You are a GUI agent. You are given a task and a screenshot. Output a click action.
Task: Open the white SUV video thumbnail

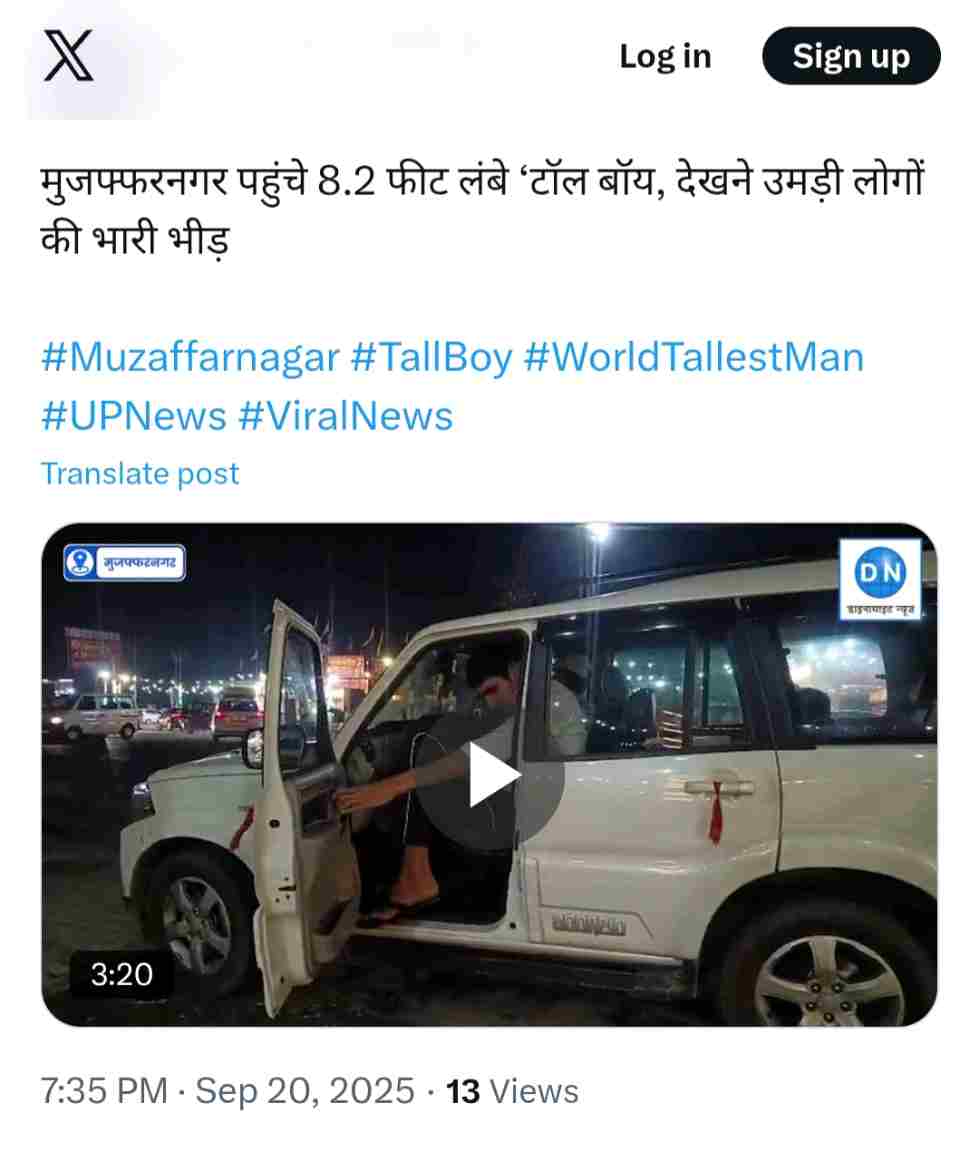click(x=489, y=774)
